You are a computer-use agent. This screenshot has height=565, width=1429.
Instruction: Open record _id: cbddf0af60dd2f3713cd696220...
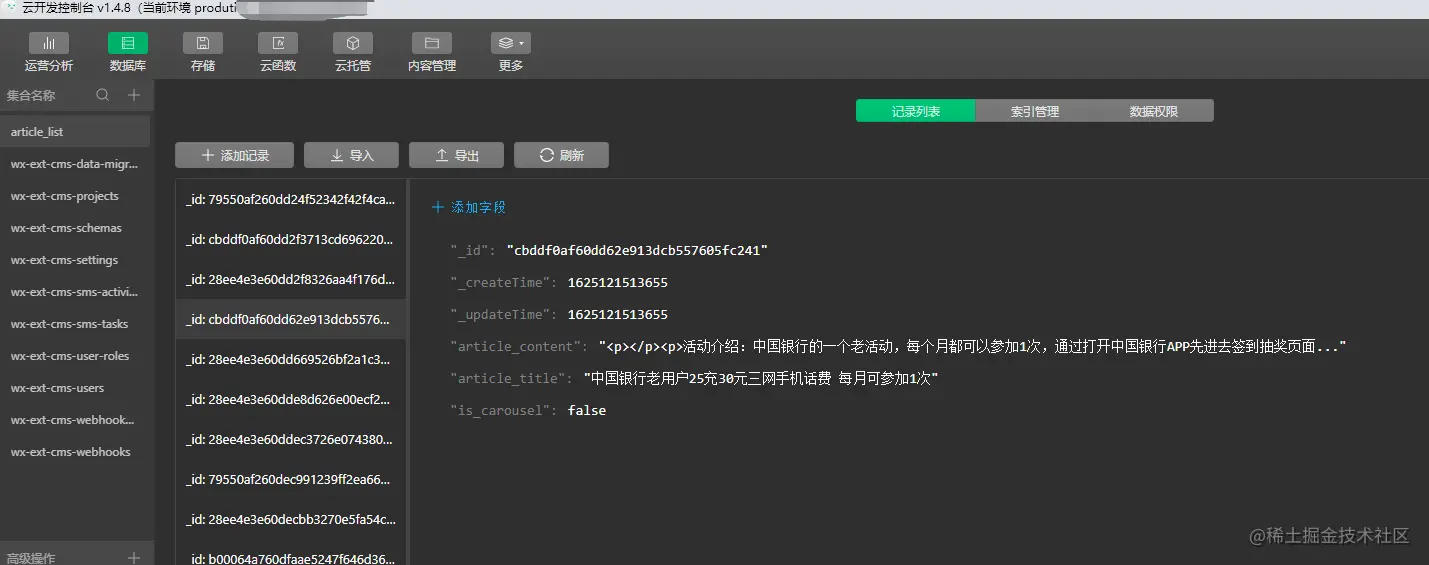coord(291,239)
